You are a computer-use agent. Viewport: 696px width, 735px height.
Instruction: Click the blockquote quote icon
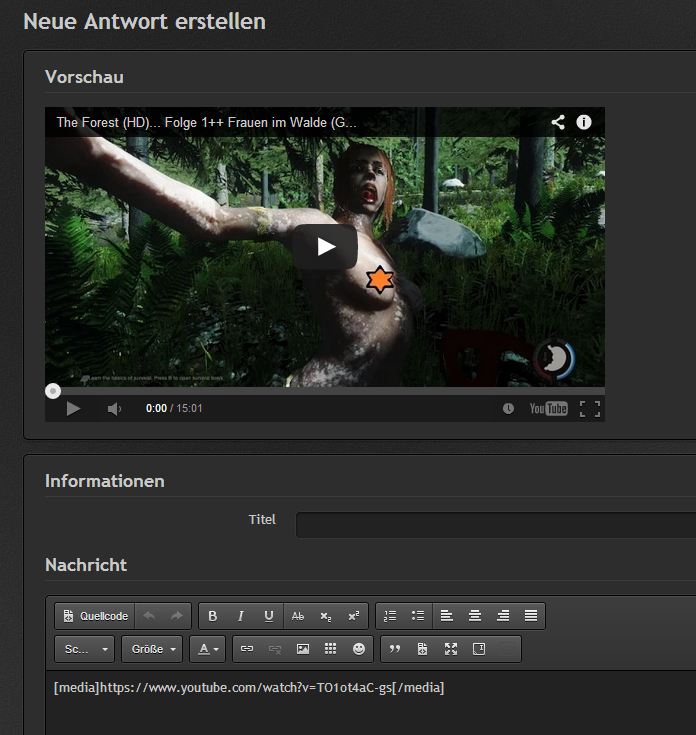(x=395, y=649)
